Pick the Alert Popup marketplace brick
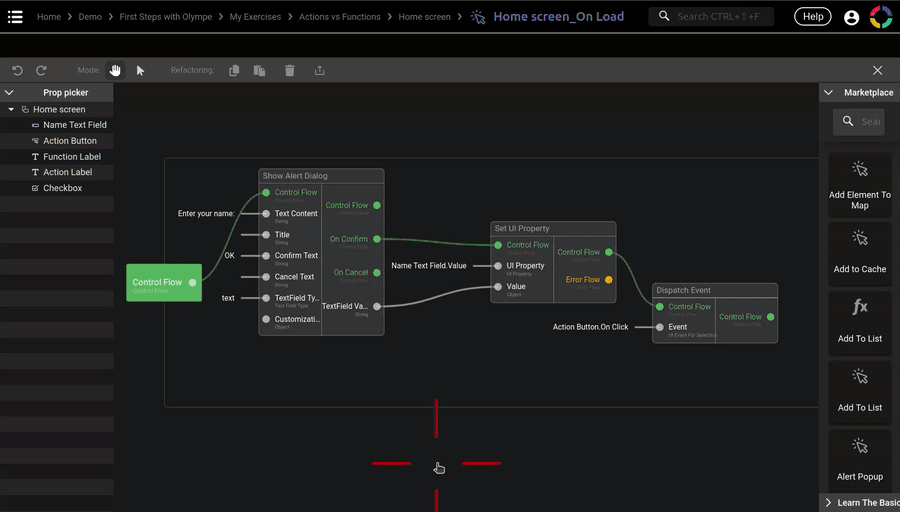Image resolution: width=900 pixels, height=512 pixels. point(859,460)
